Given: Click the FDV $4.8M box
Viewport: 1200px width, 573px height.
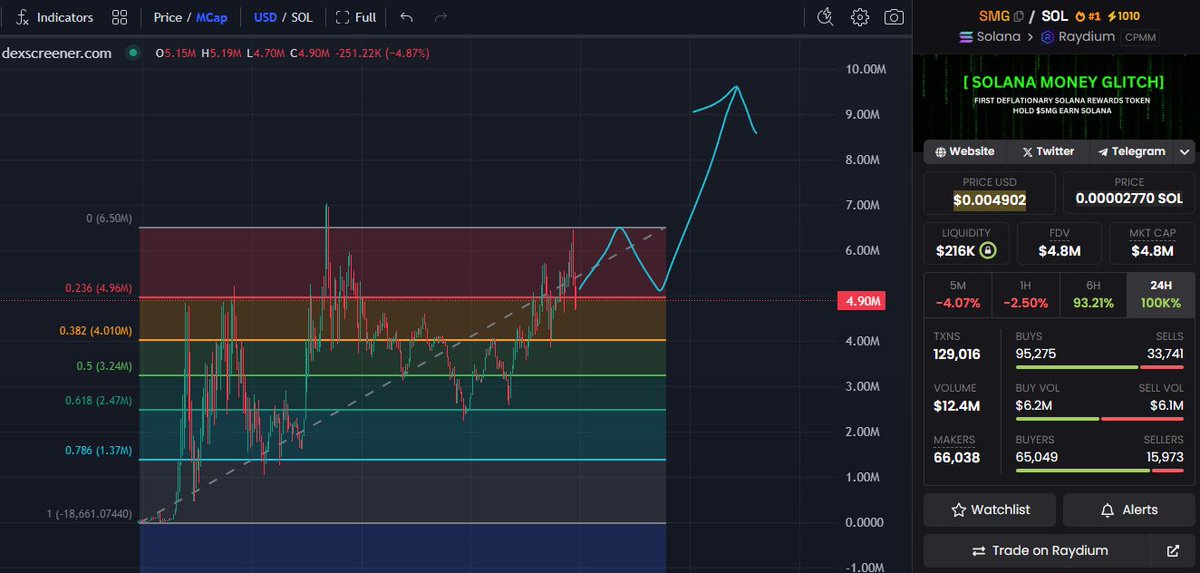Looking at the screenshot, I should coord(1059,243).
